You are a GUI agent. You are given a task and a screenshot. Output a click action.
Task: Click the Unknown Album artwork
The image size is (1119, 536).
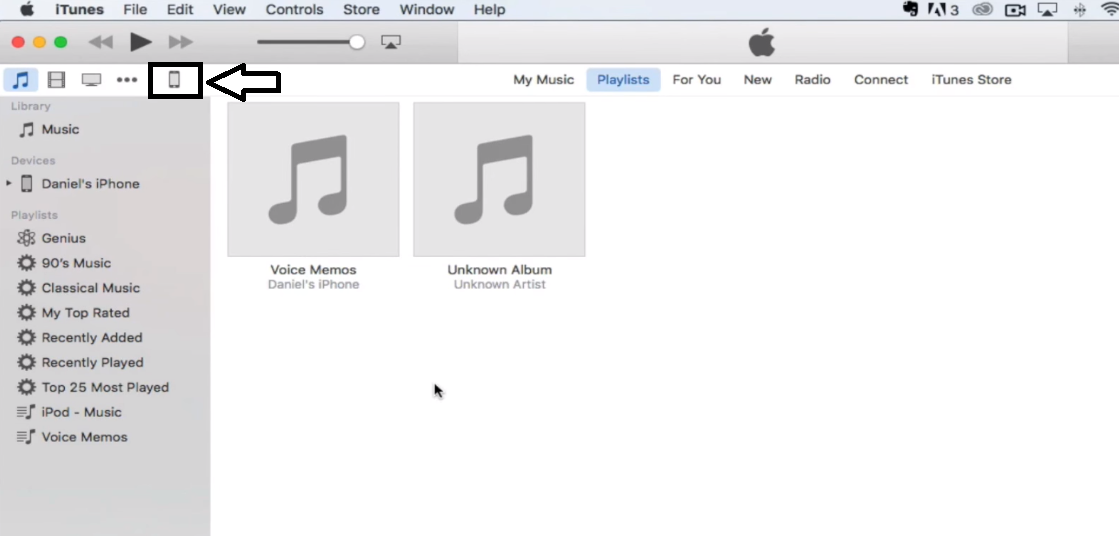500,179
